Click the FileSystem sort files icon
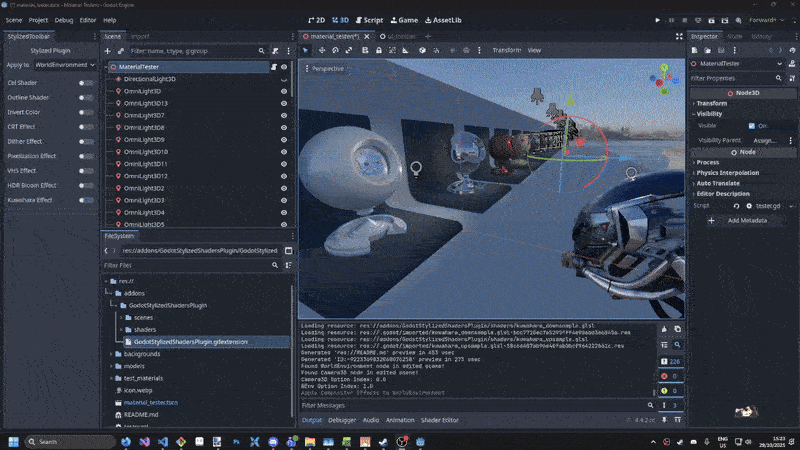The image size is (800, 450). 288,265
